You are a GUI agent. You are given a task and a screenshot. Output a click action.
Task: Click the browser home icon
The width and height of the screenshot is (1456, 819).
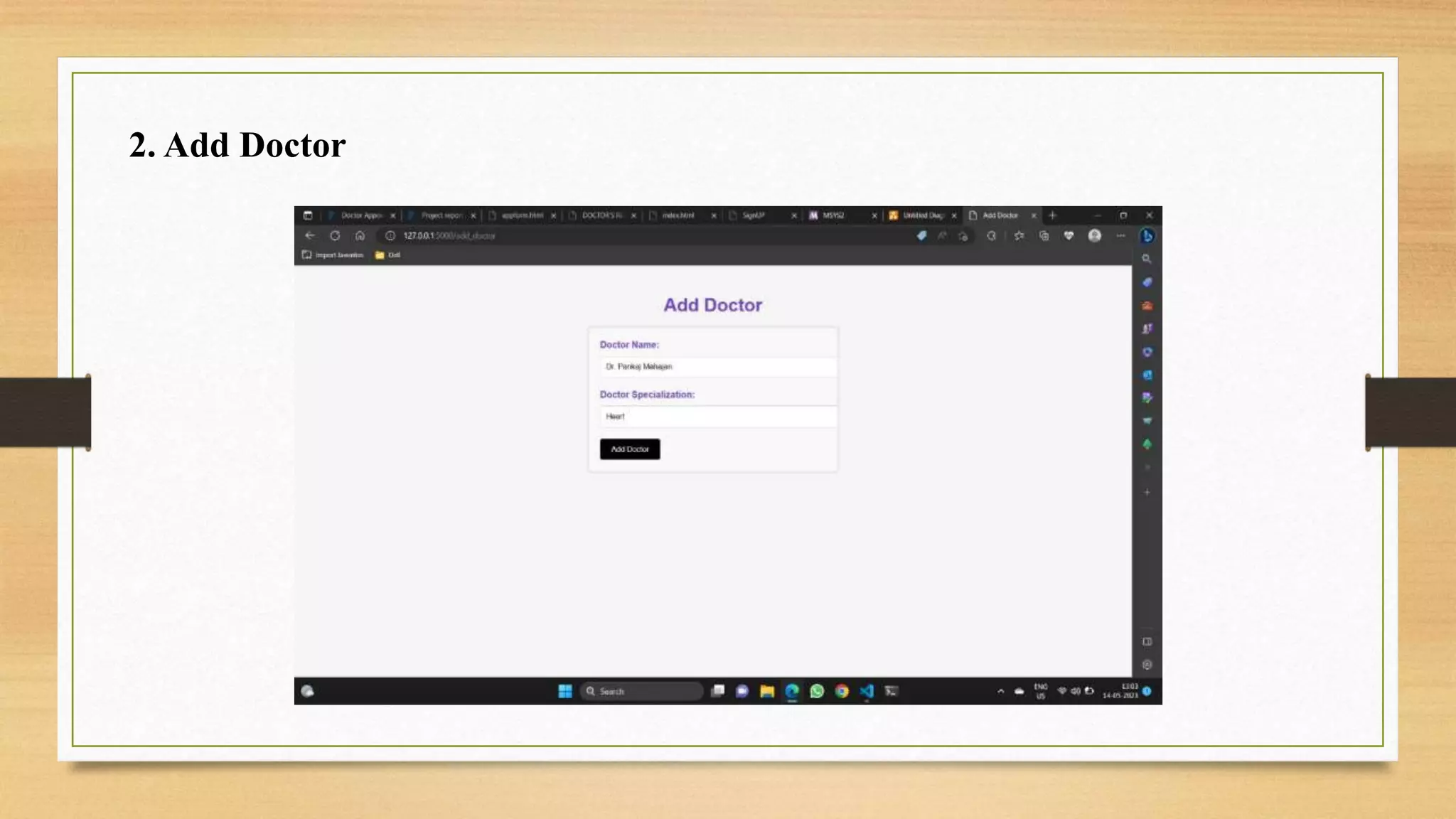point(360,236)
